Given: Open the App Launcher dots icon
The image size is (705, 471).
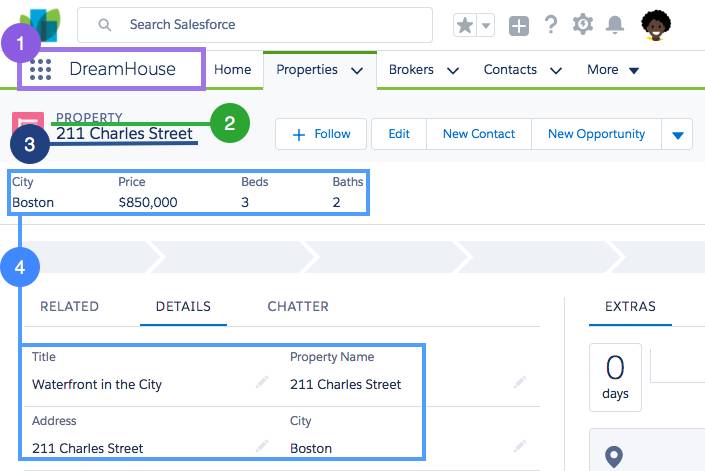Looking at the screenshot, I should 40,70.
